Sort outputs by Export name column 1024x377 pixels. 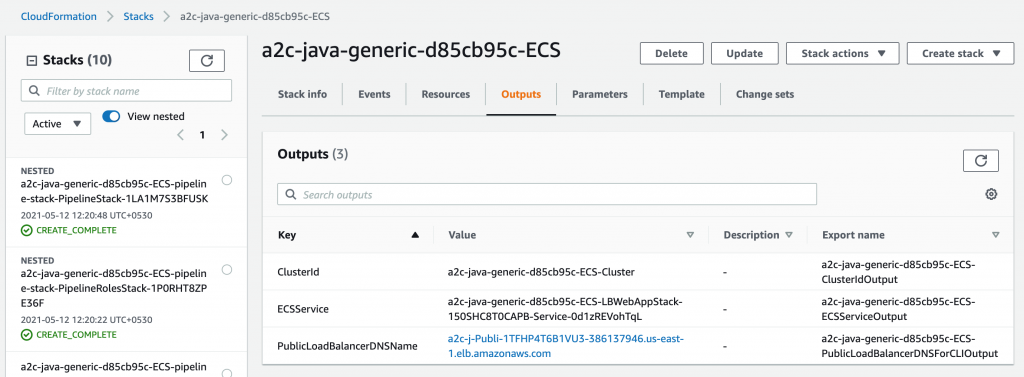pos(995,235)
